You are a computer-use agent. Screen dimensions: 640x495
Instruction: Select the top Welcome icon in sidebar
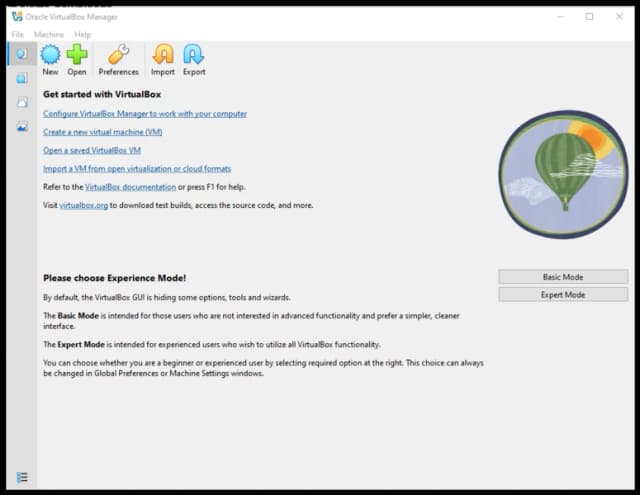pyautogui.click(x=22, y=53)
